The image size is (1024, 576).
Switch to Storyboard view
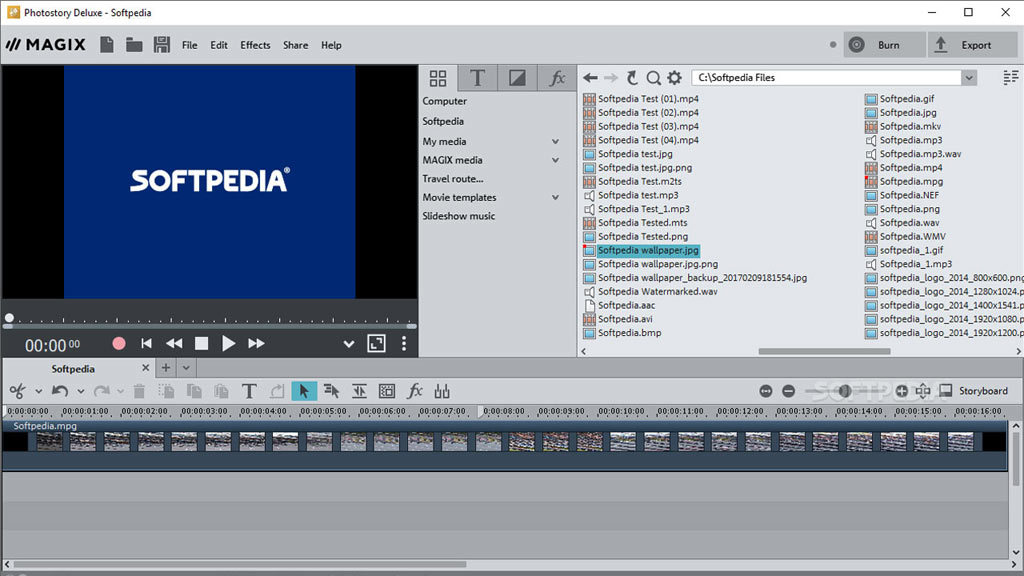[973, 391]
